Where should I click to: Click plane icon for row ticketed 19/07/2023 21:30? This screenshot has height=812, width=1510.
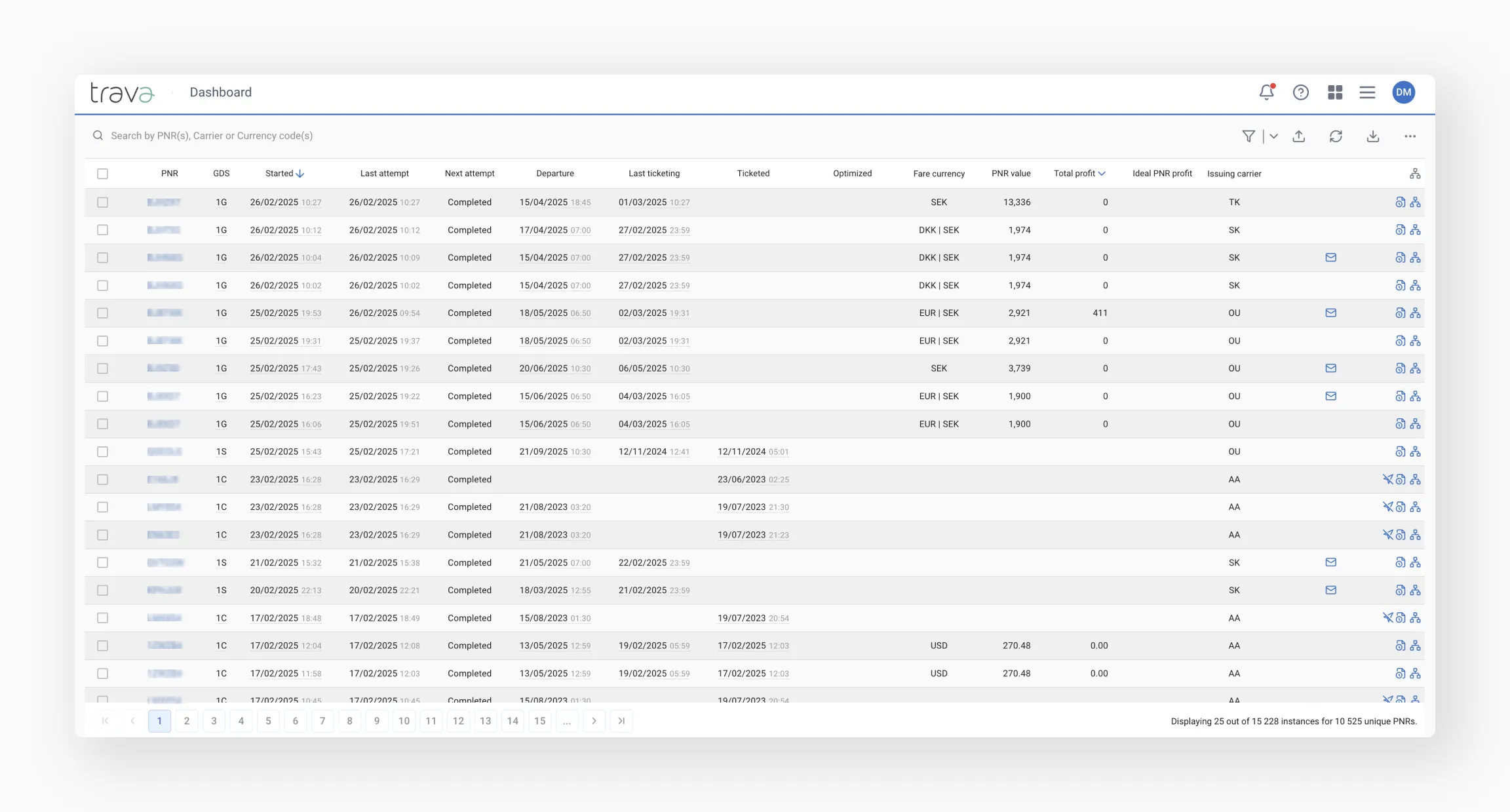coord(1387,507)
